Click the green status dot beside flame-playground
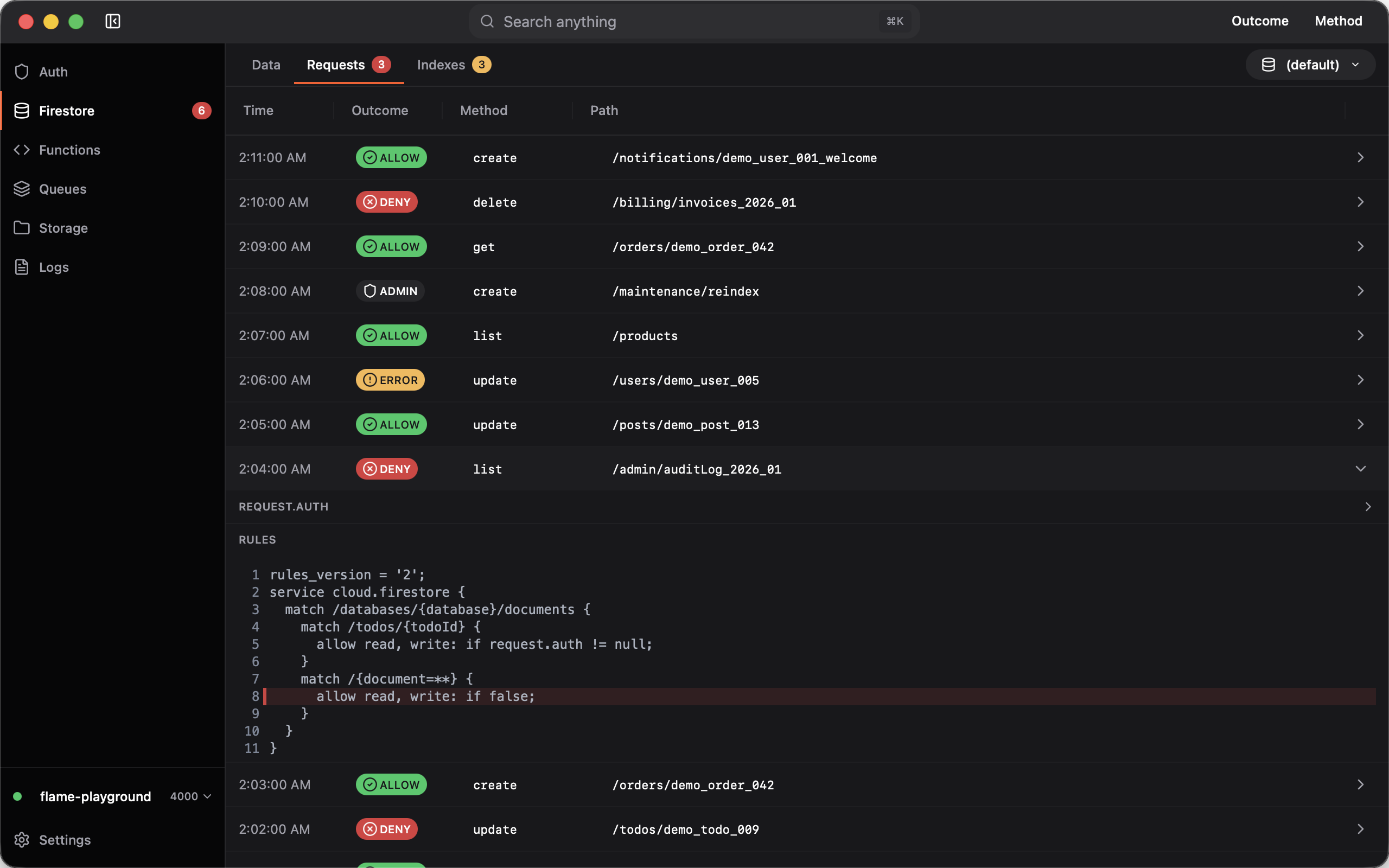 (17, 796)
